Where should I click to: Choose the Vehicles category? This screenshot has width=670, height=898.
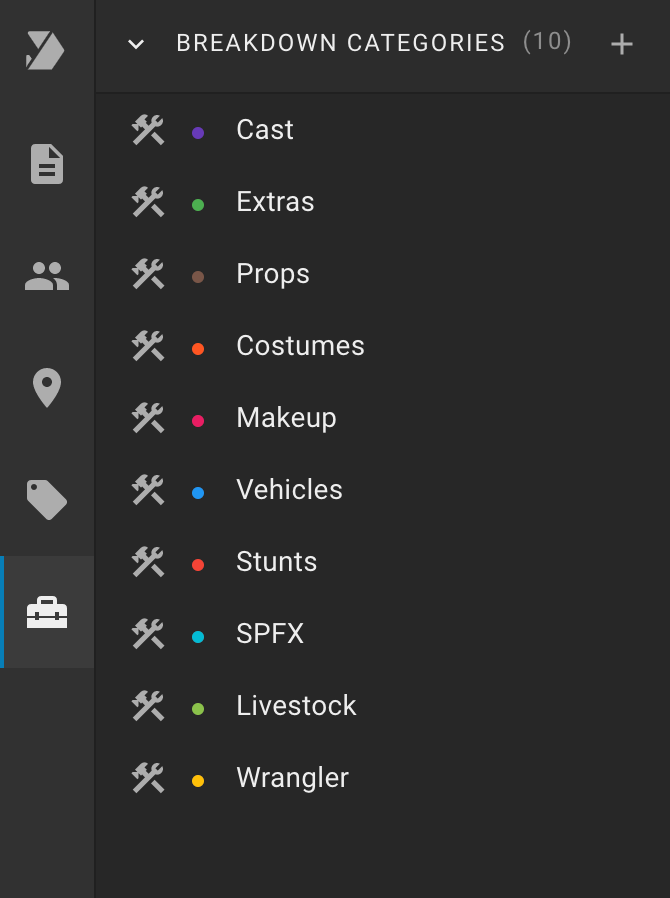[x=383, y=490]
